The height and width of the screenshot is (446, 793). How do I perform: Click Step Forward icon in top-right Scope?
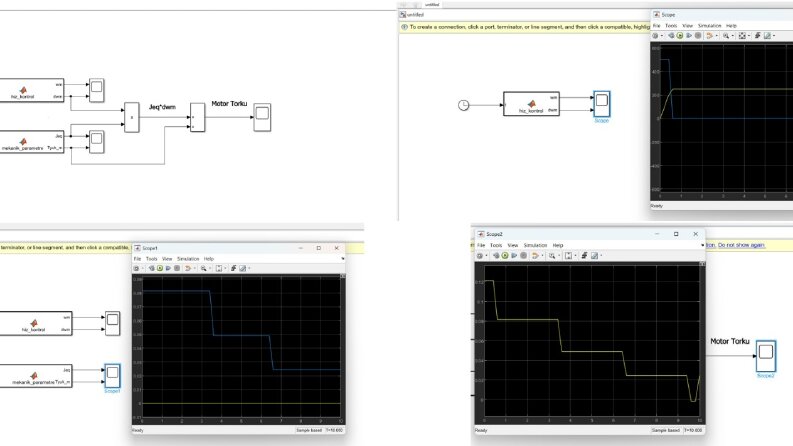pos(689,35)
